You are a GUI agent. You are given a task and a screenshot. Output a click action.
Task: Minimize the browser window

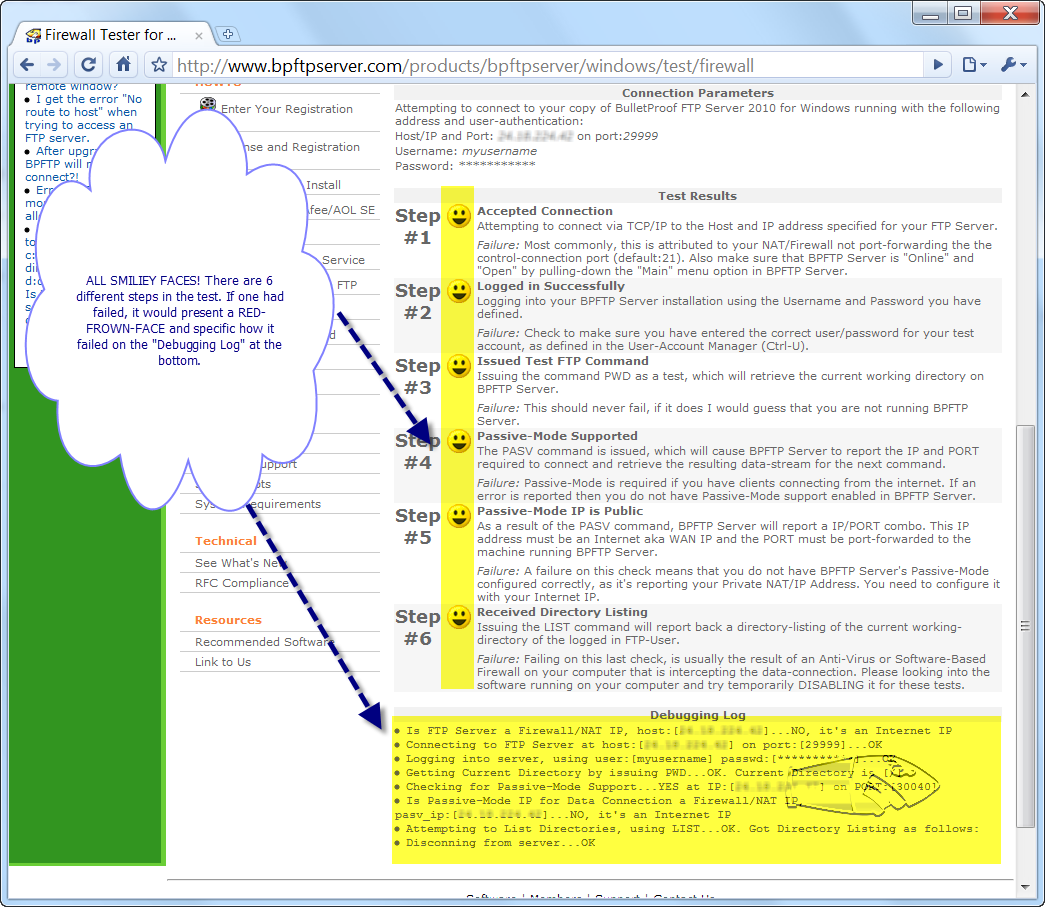point(930,13)
